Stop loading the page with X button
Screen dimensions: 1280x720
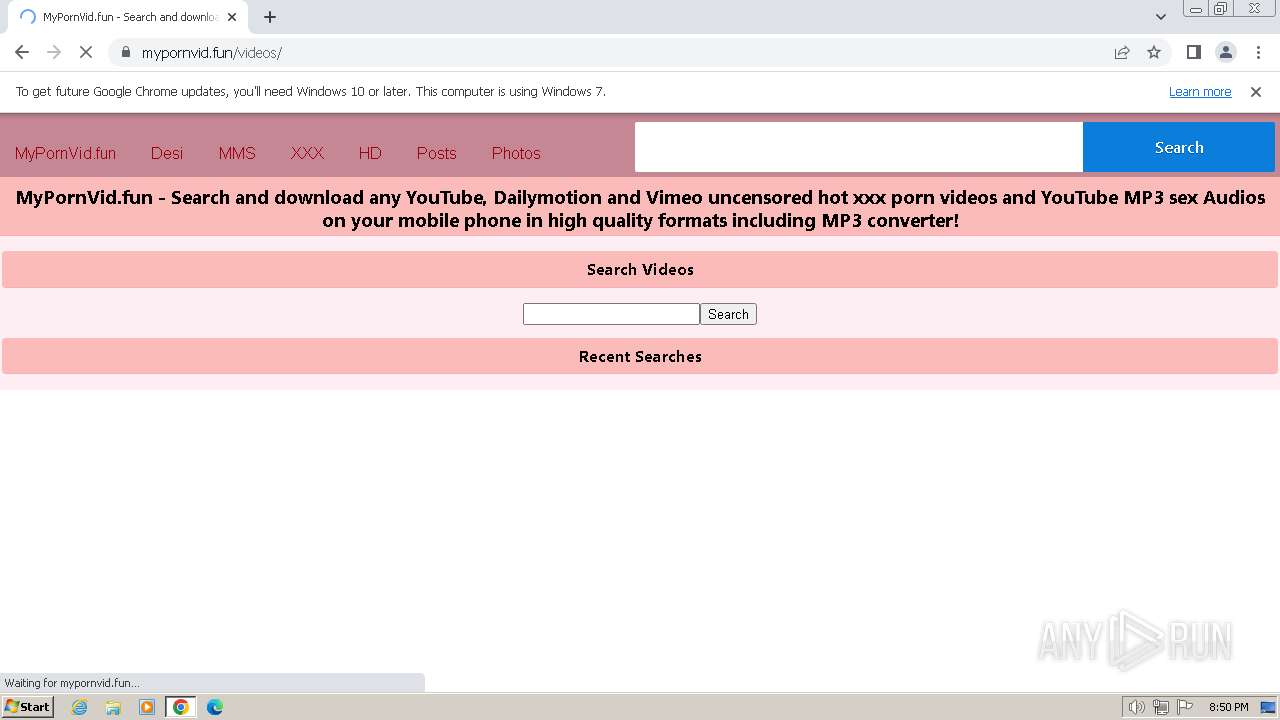(86, 52)
